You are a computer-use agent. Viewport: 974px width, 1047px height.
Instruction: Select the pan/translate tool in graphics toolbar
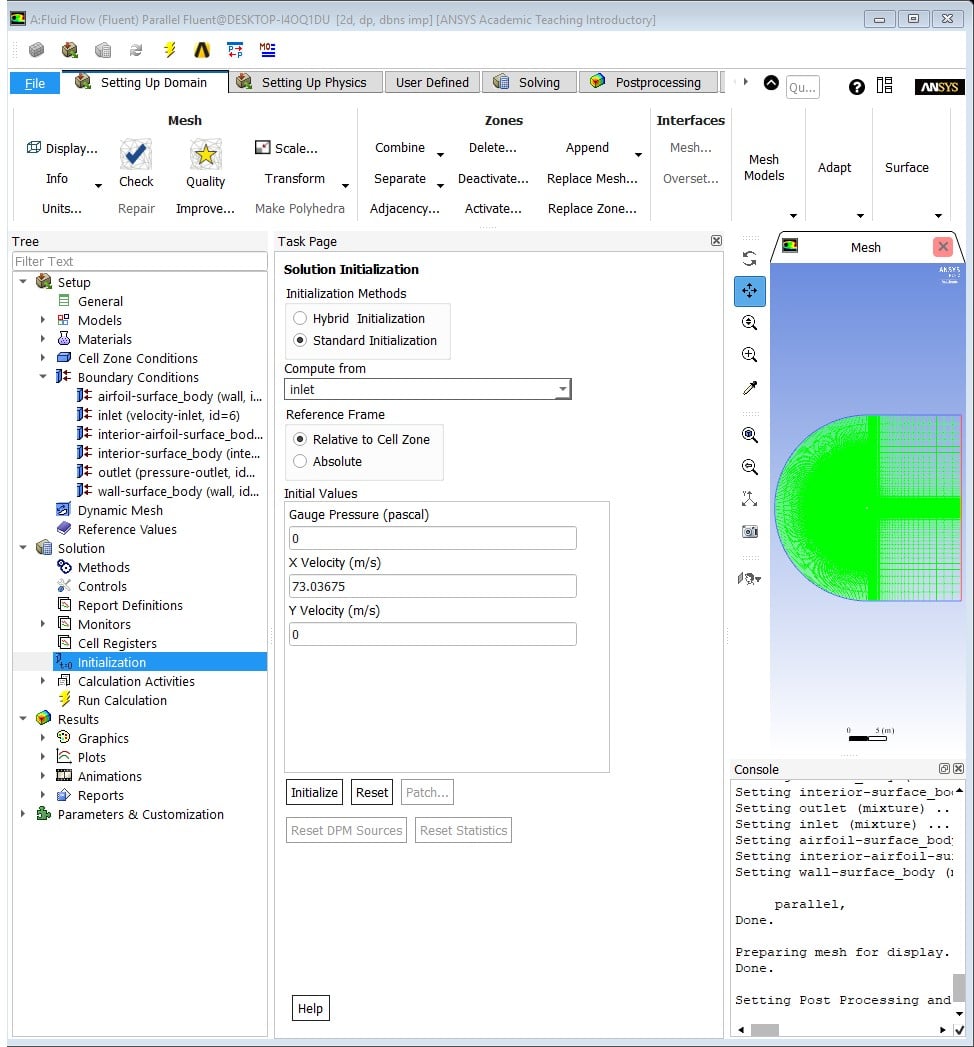tap(750, 290)
